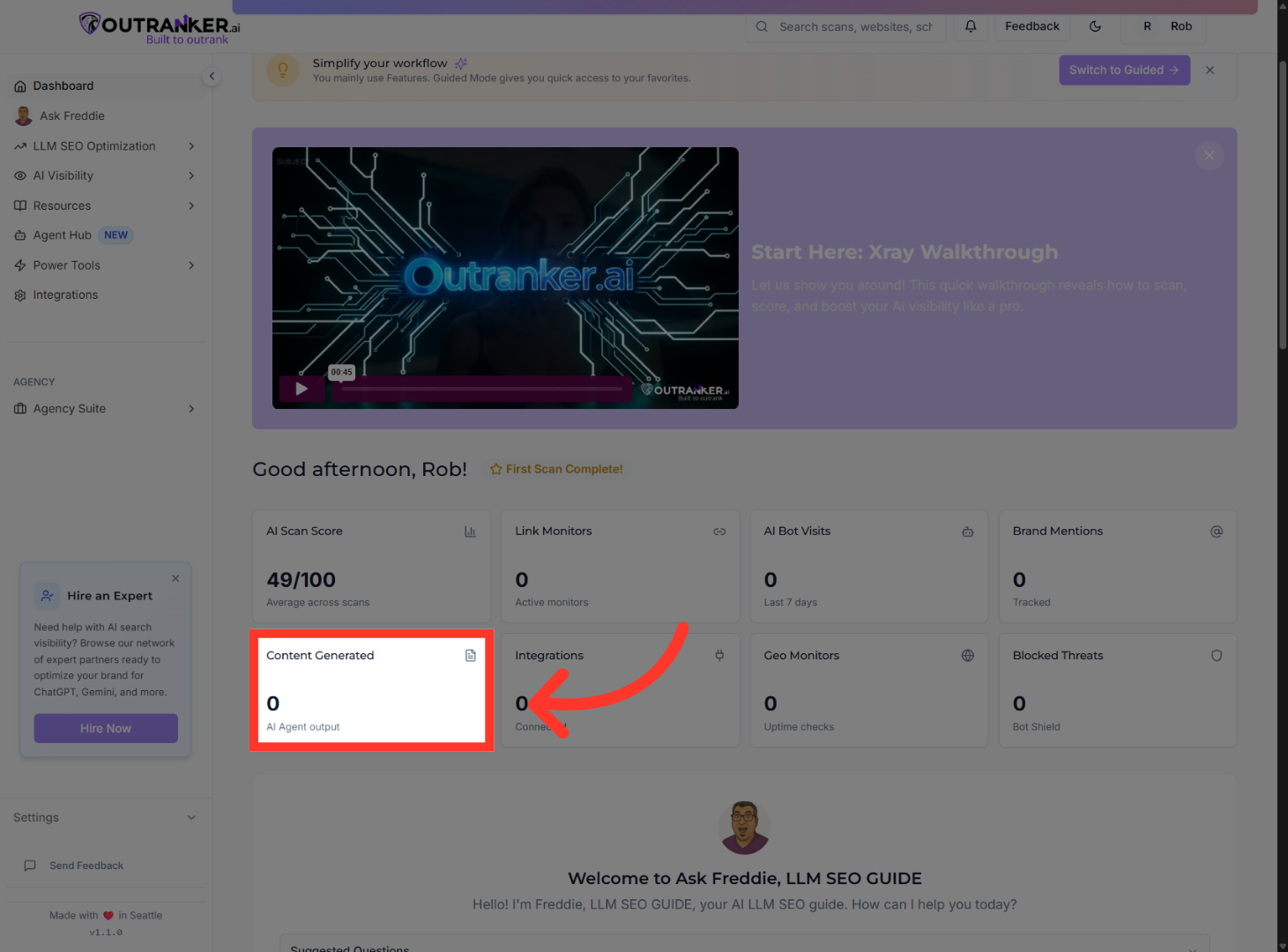Click the Hire Now button

106,728
